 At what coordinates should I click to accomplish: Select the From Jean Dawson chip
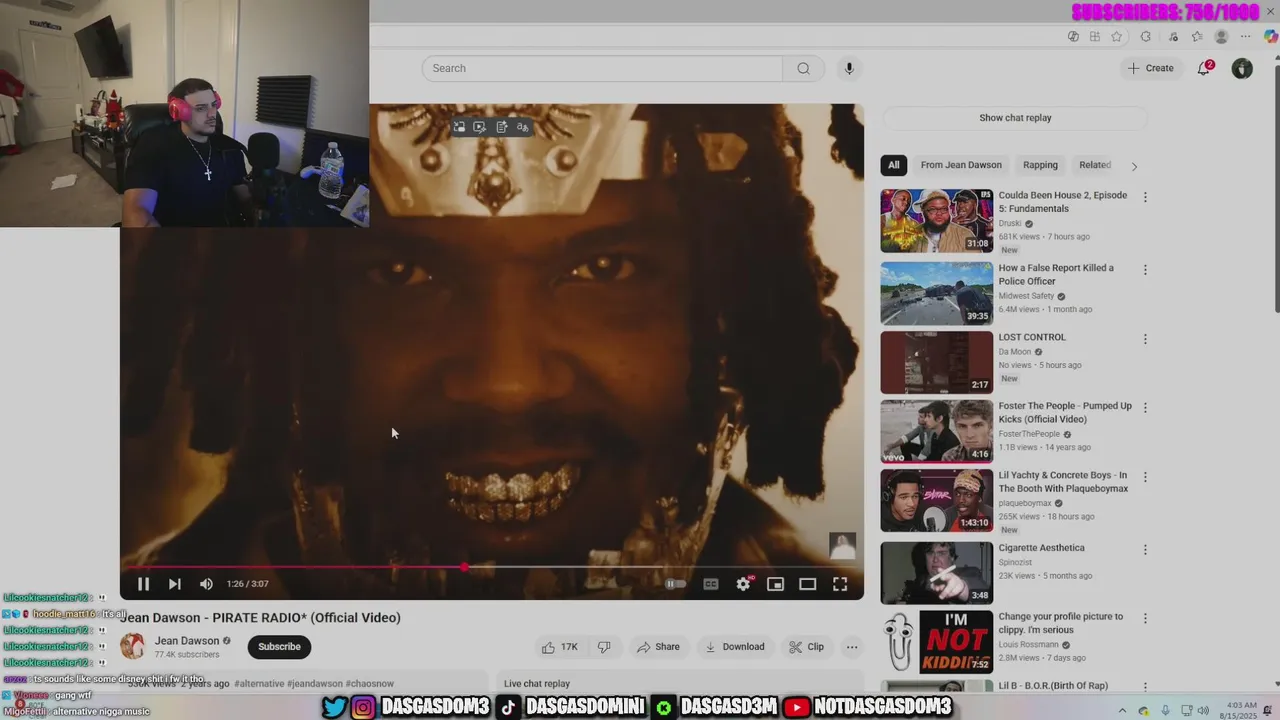click(x=961, y=165)
